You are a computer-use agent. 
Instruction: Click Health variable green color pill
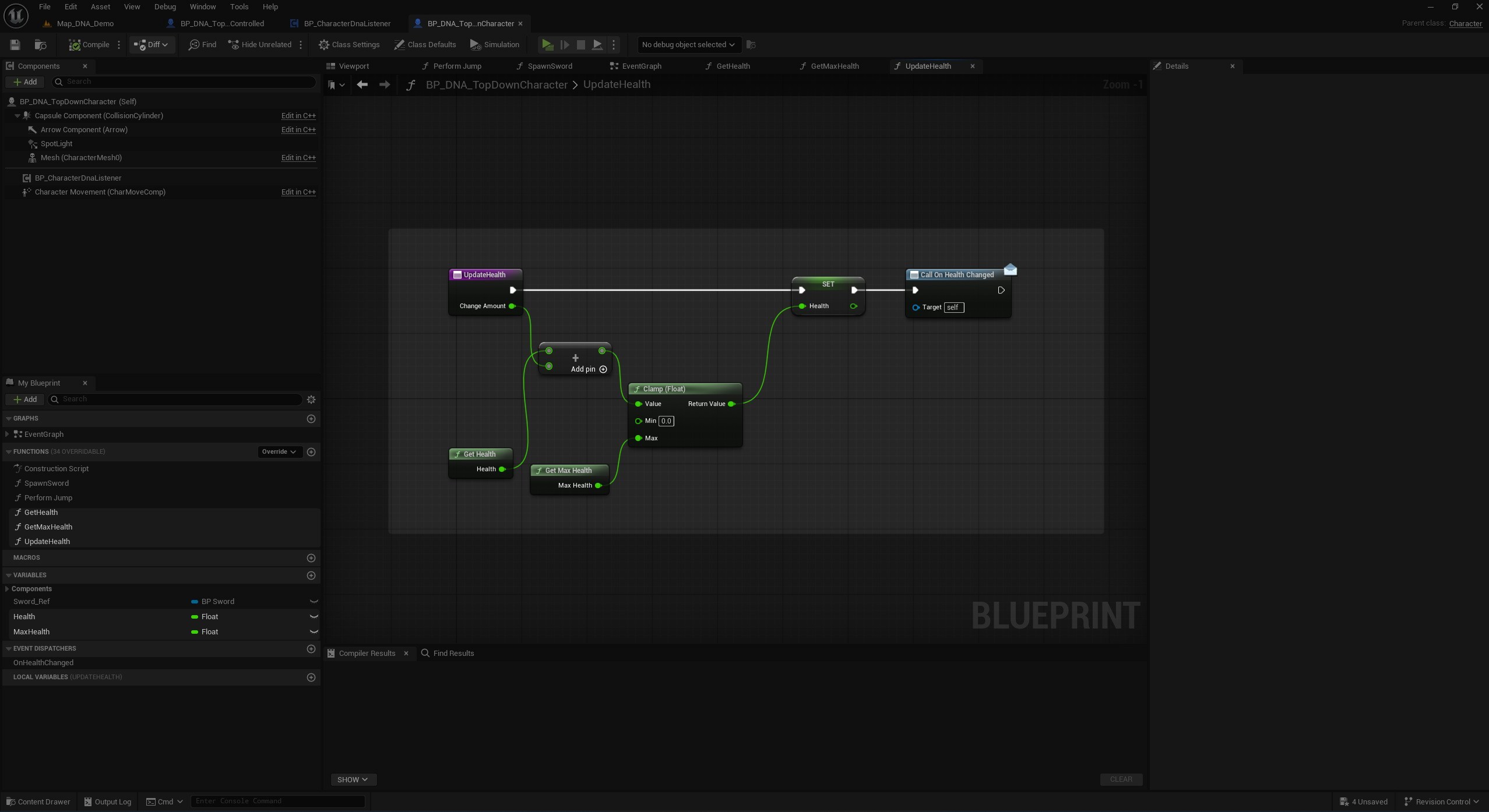[x=195, y=617]
